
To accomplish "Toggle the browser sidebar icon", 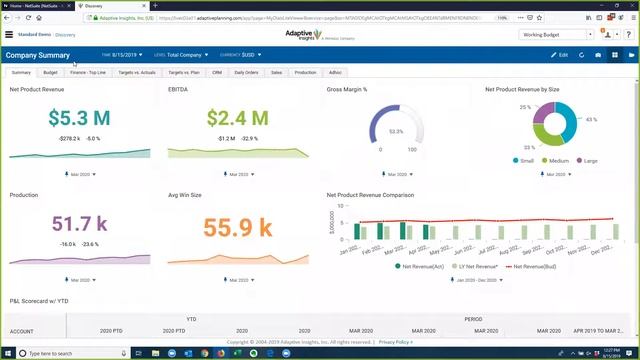I will 599,18.
